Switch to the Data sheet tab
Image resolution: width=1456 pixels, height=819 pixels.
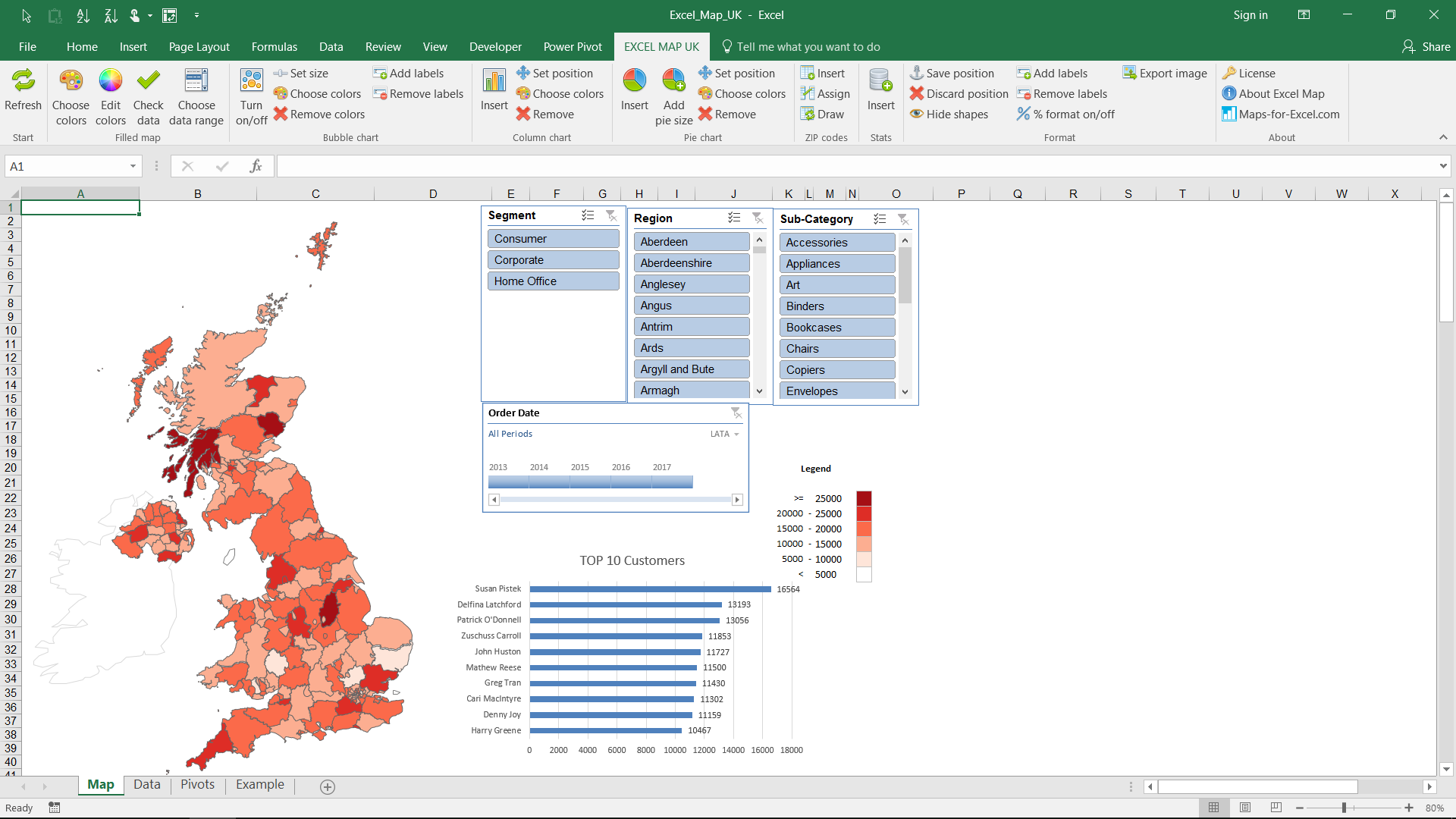147,784
